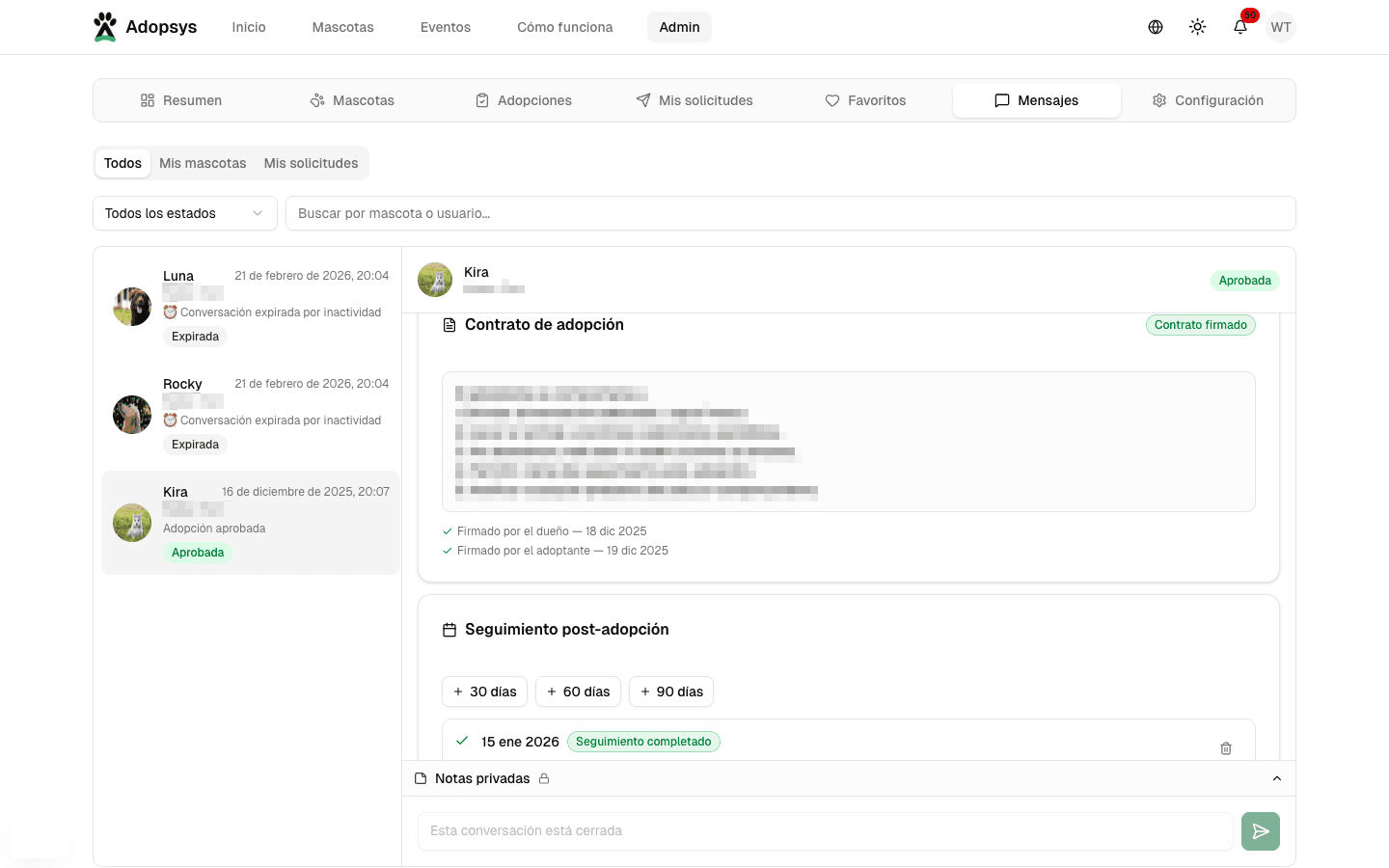Select the Mis mascotas filter
The height and width of the screenshot is (868, 1389).
click(x=203, y=163)
